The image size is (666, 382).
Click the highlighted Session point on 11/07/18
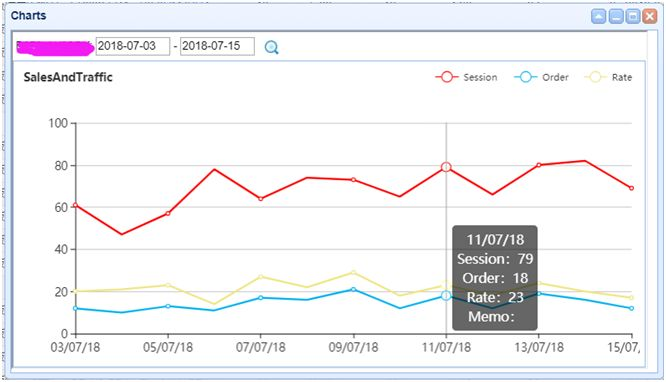pyautogui.click(x=446, y=167)
